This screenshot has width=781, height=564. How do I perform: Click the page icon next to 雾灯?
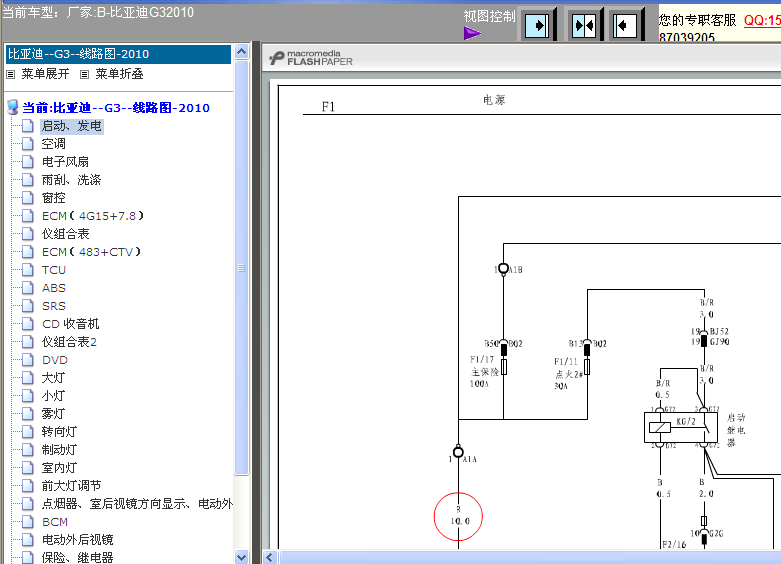click(28, 414)
